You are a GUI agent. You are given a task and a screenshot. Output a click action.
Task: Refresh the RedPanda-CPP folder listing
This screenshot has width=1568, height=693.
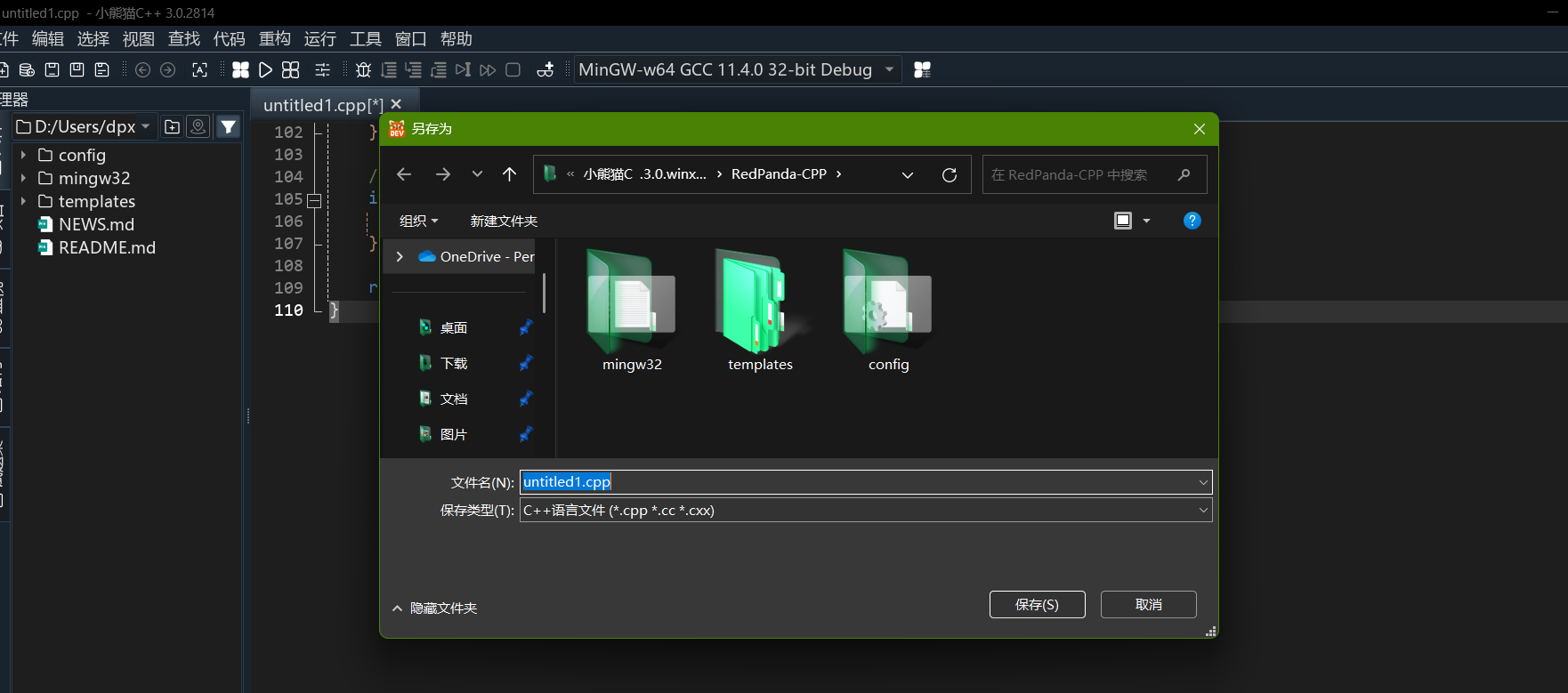(x=950, y=174)
